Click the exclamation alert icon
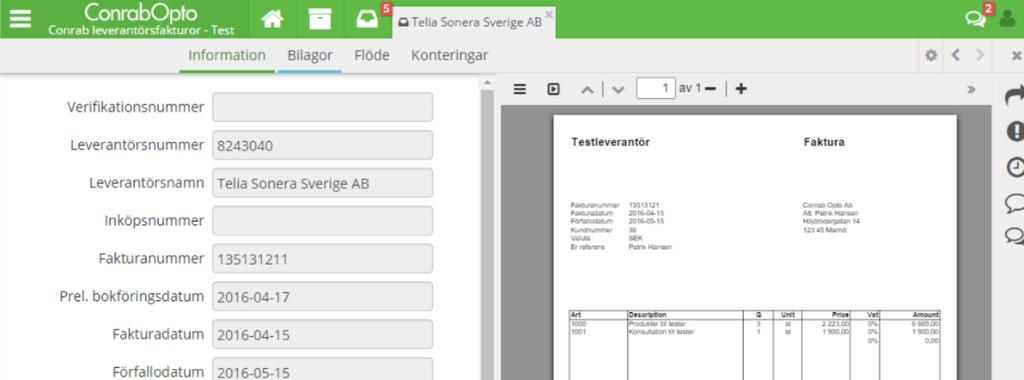Image resolution: width=1024 pixels, height=380 pixels. (x=1015, y=131)
